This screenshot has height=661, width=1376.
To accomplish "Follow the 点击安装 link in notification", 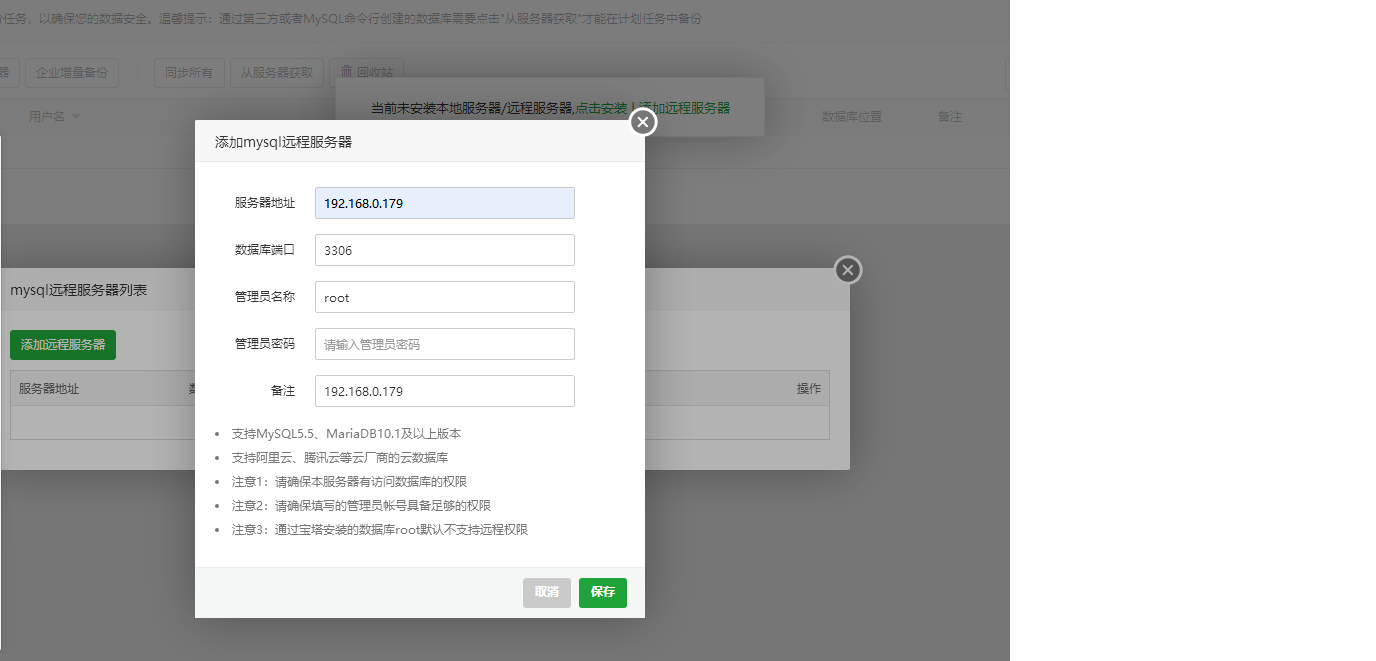I will [x=601, y=108].
